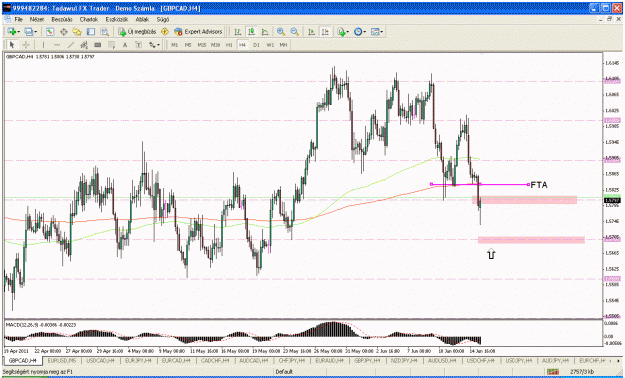This screenshot has height=378, width=625.
Task: Click the highlighted current price label on axis
Action: [x=612, y=200]
